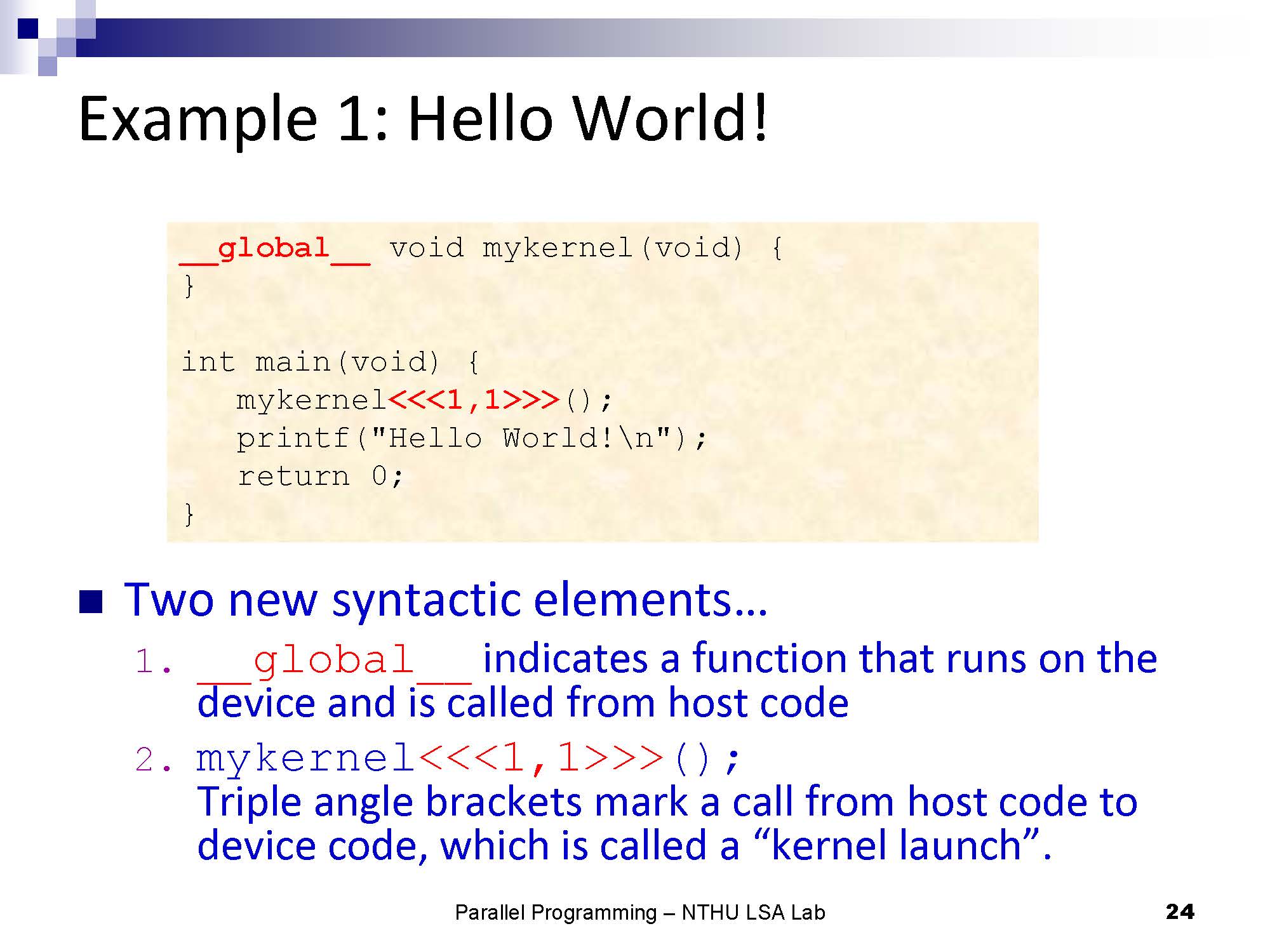Click the "Triple angle brackets mark a call" line

(x=667, y=802)
